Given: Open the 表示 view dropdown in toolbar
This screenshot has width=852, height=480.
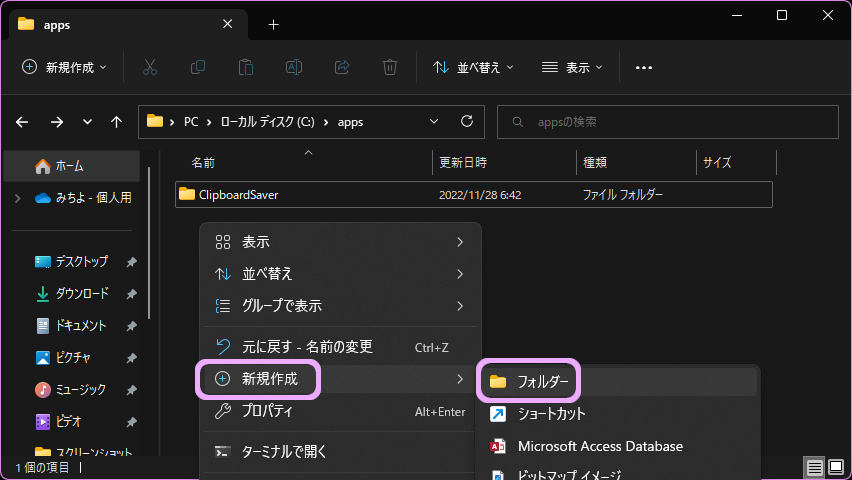Looking at the screenshot, I should coord(572,67).
